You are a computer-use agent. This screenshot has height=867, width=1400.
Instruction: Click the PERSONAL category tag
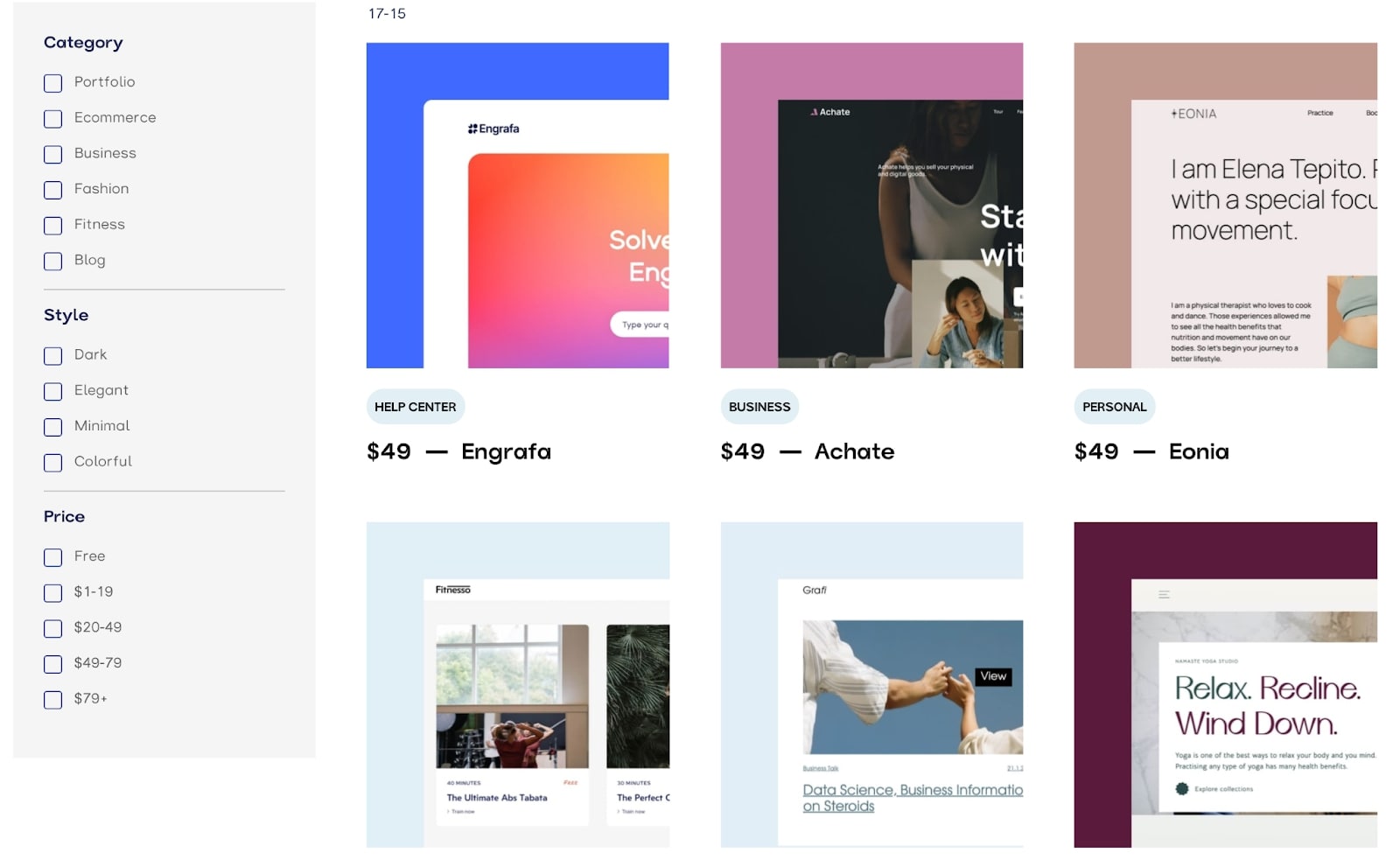coord(1114,407)
